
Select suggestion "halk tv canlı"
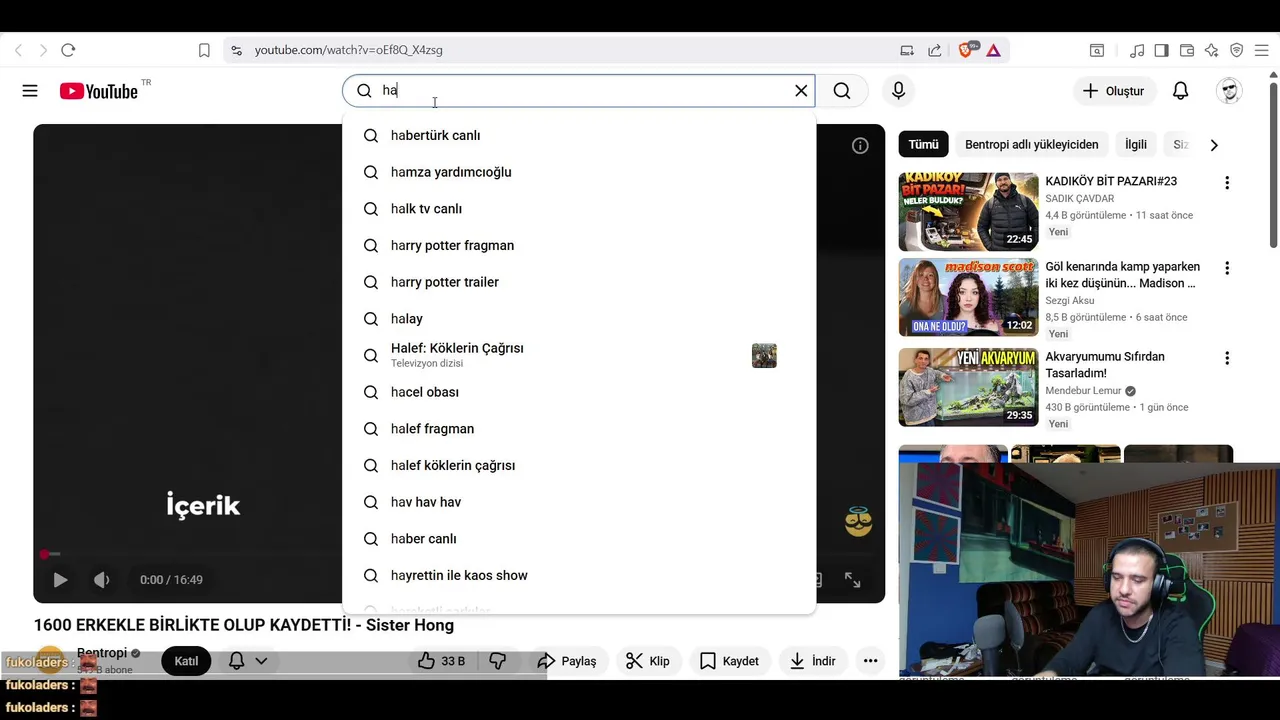pos(579,209)
